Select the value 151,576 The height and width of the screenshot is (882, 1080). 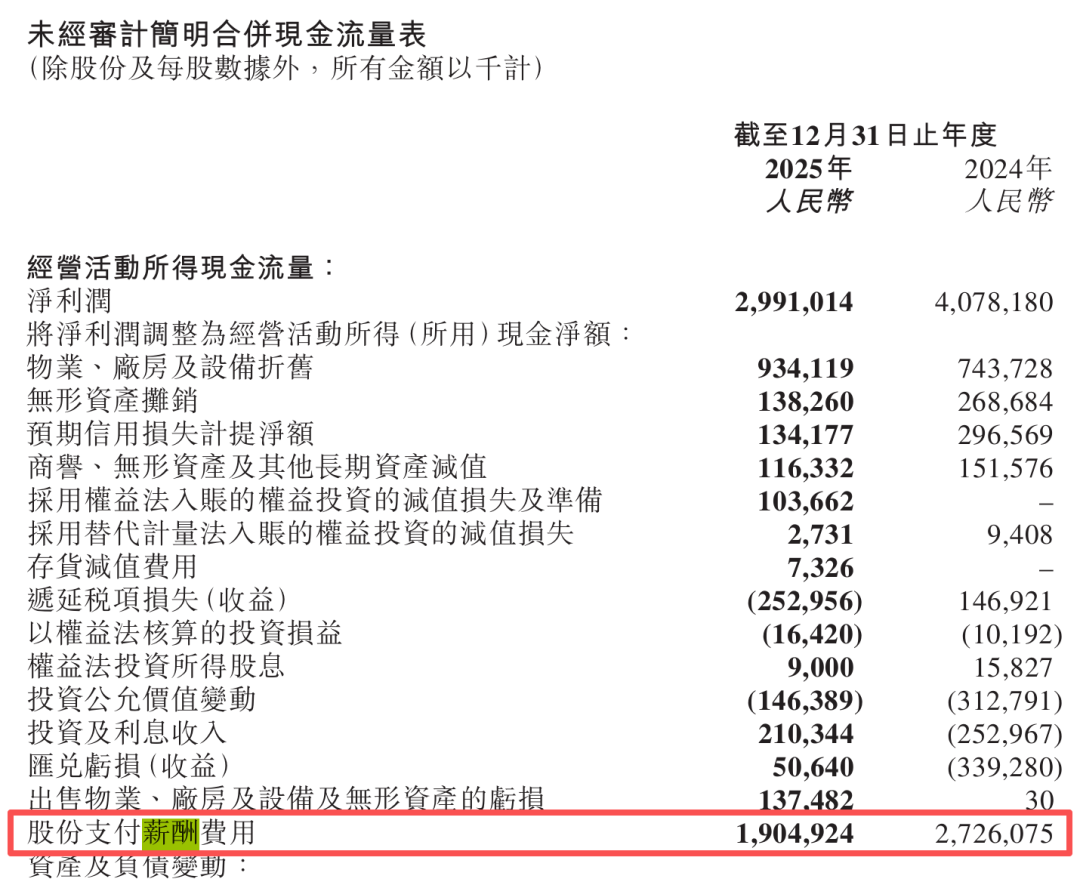coord(1006,468)
